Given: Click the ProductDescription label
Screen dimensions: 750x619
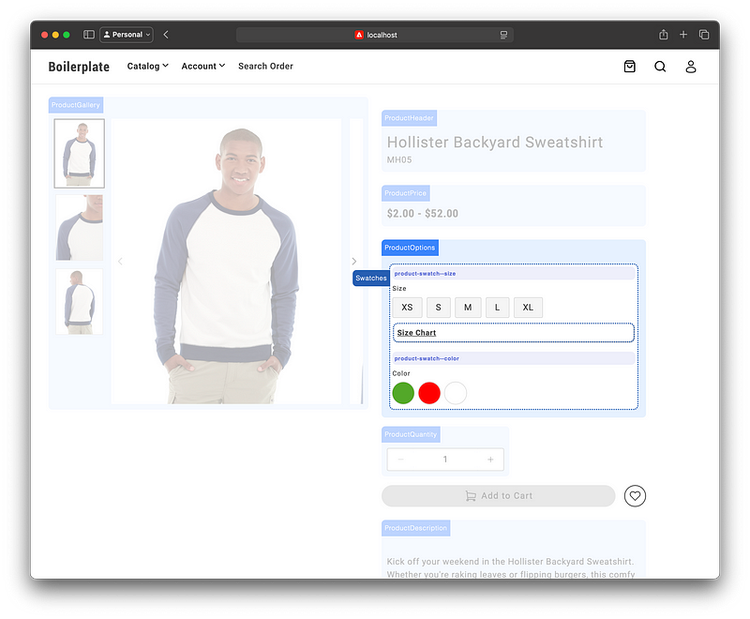Looking at the screenshot, I should pos(416,528).
